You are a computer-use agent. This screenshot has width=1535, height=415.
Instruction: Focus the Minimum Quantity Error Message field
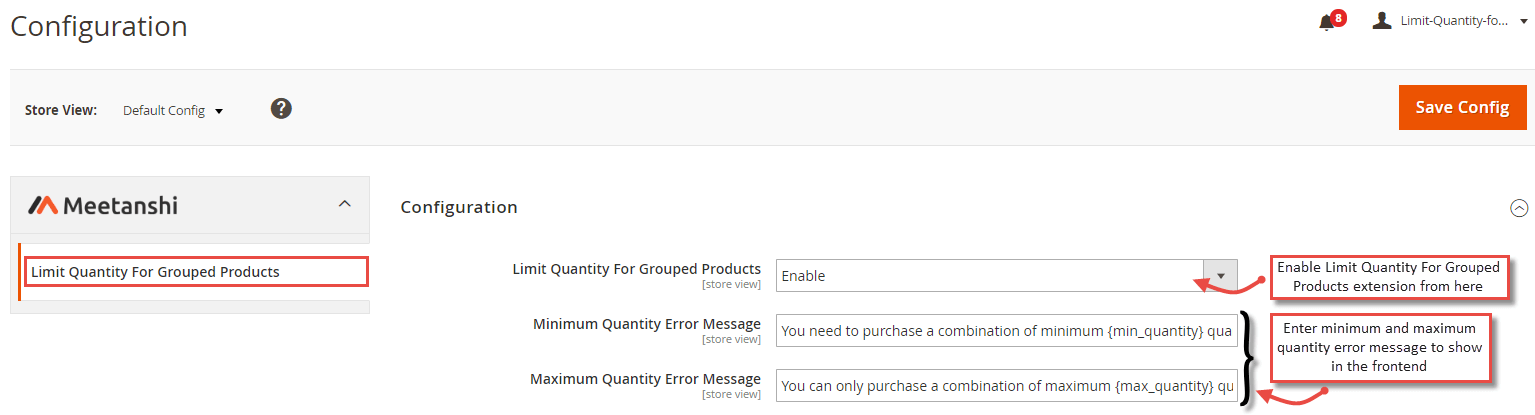pos(1006,330)
